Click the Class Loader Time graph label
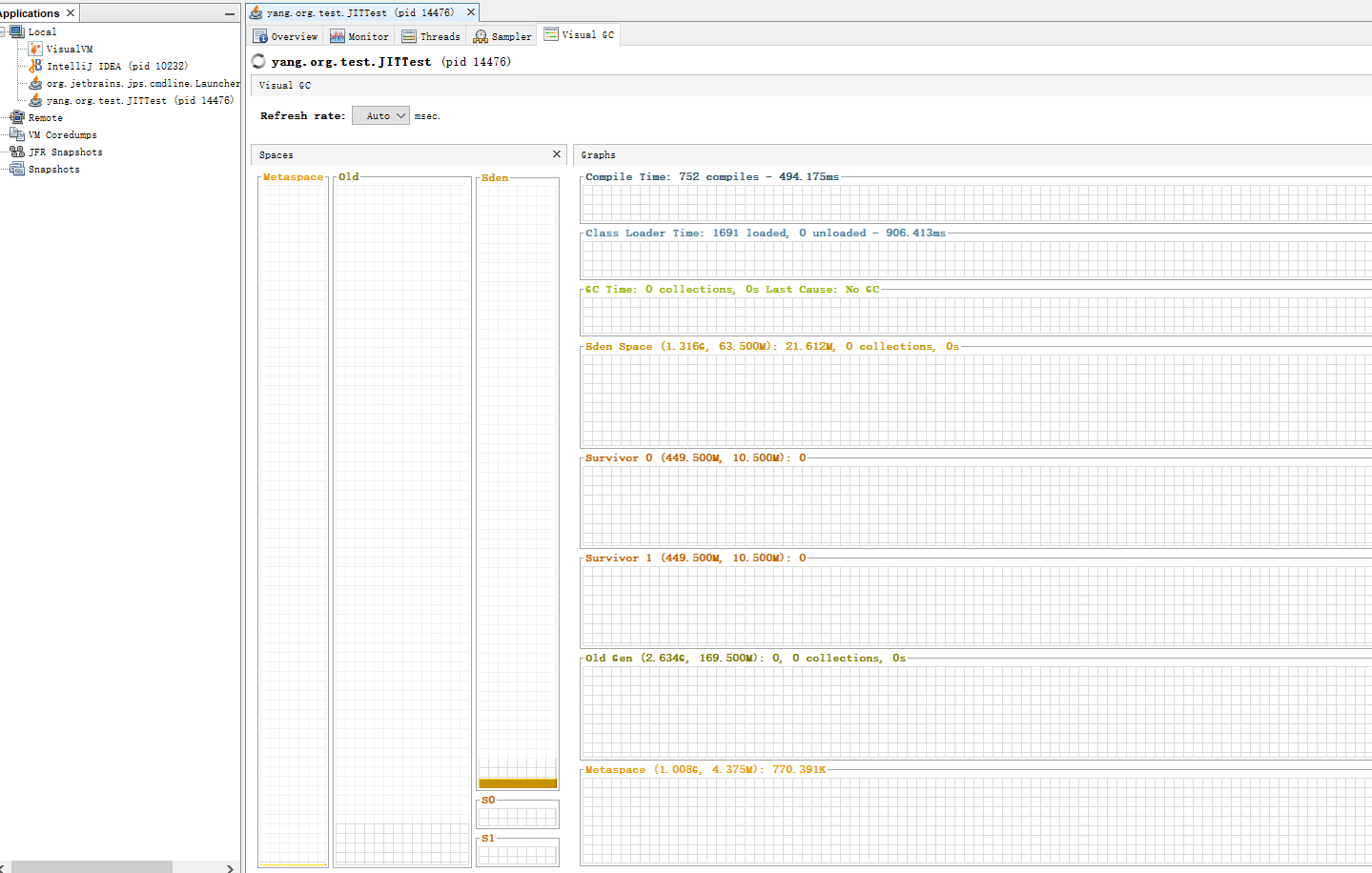The width and height of the screenshot is (1372, 873). click(766, 233)
